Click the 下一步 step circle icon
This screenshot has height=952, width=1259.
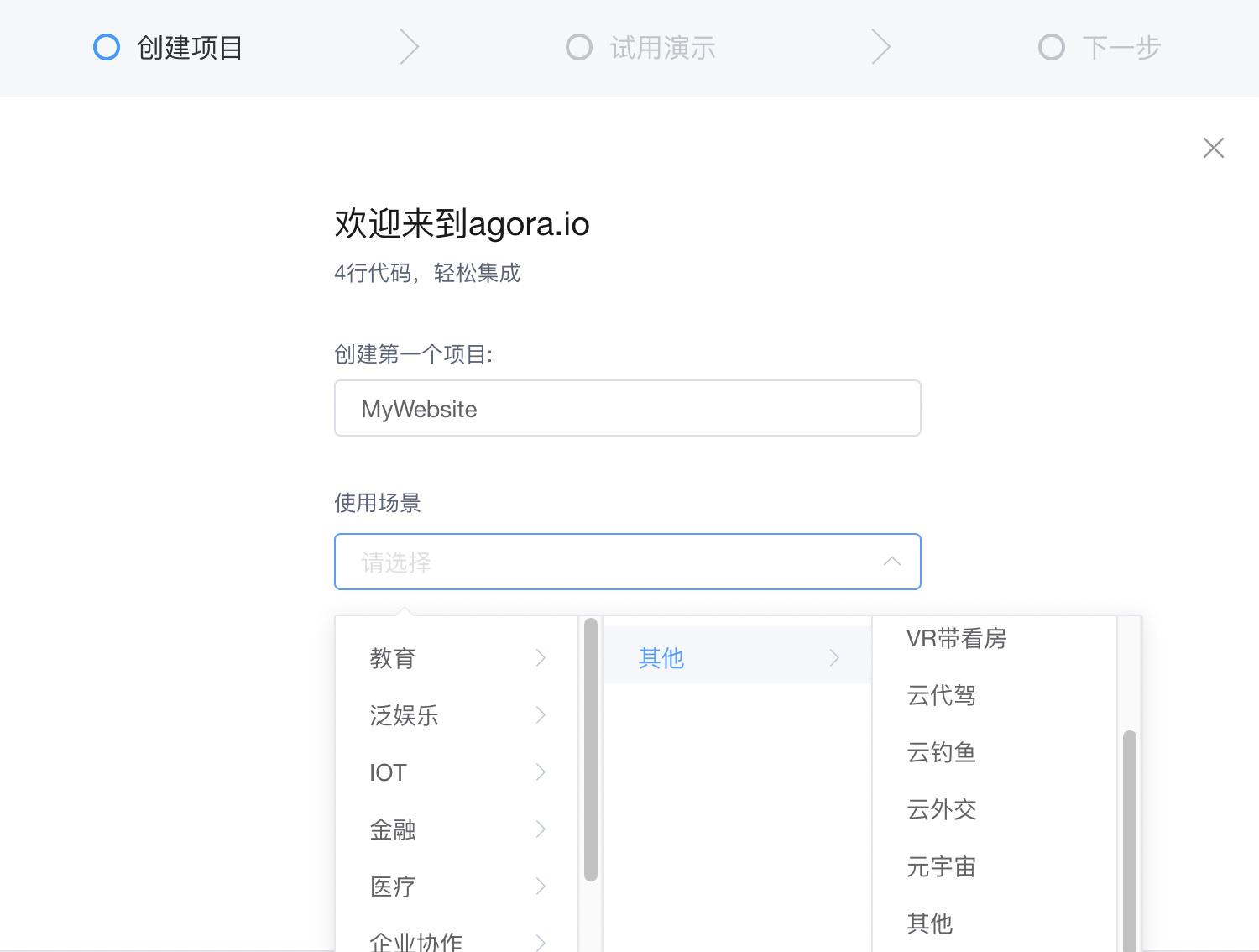1051,47
